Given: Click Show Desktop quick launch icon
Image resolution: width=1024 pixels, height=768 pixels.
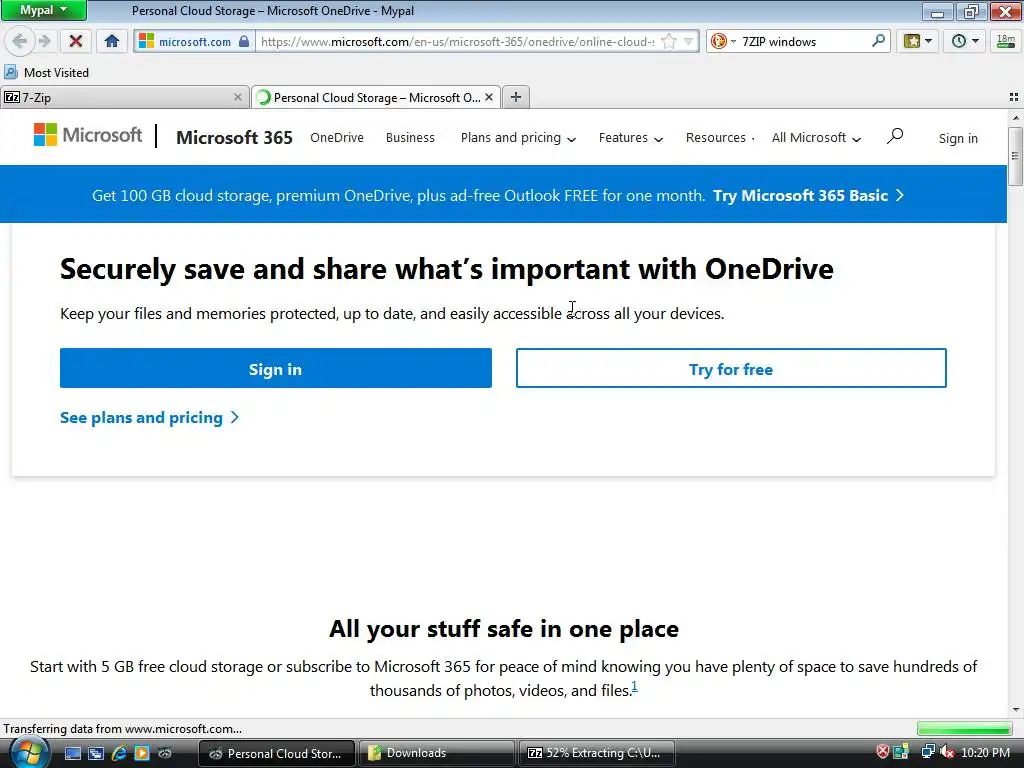Looking at the screenshot, I should [72, 753].
